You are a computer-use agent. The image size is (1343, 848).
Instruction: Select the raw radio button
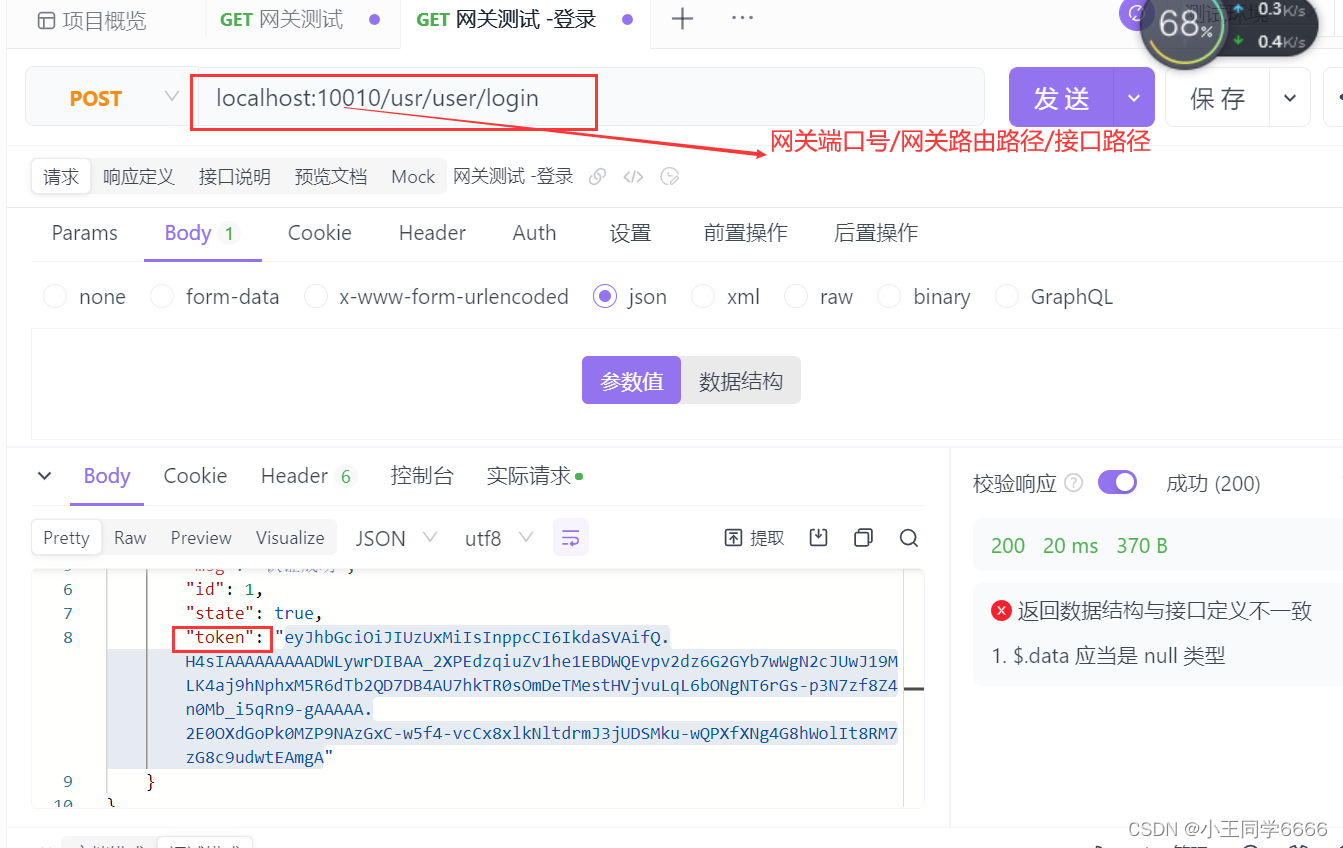tap(796, 296)
